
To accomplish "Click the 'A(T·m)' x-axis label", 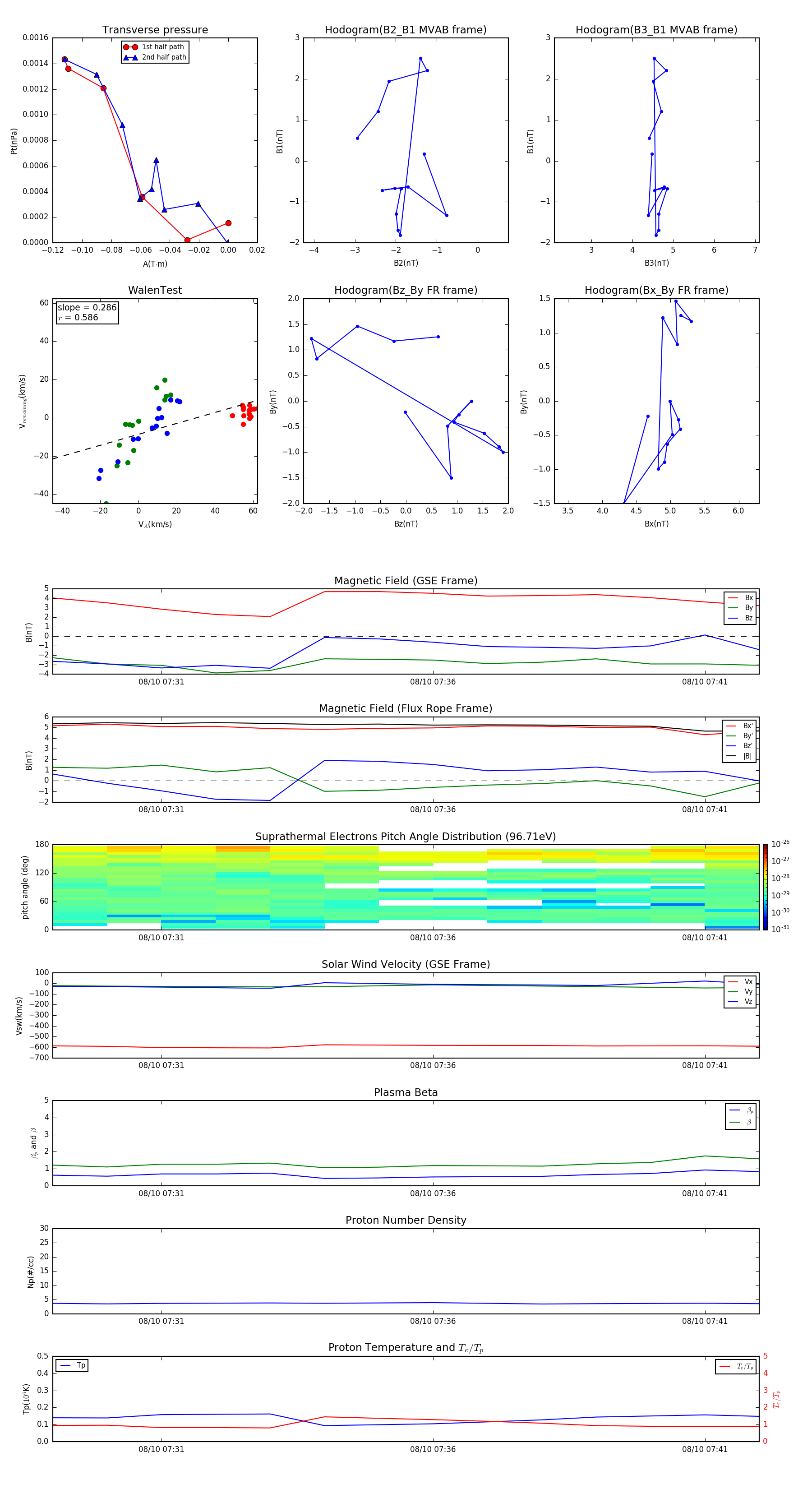I will tap(155, 264).
